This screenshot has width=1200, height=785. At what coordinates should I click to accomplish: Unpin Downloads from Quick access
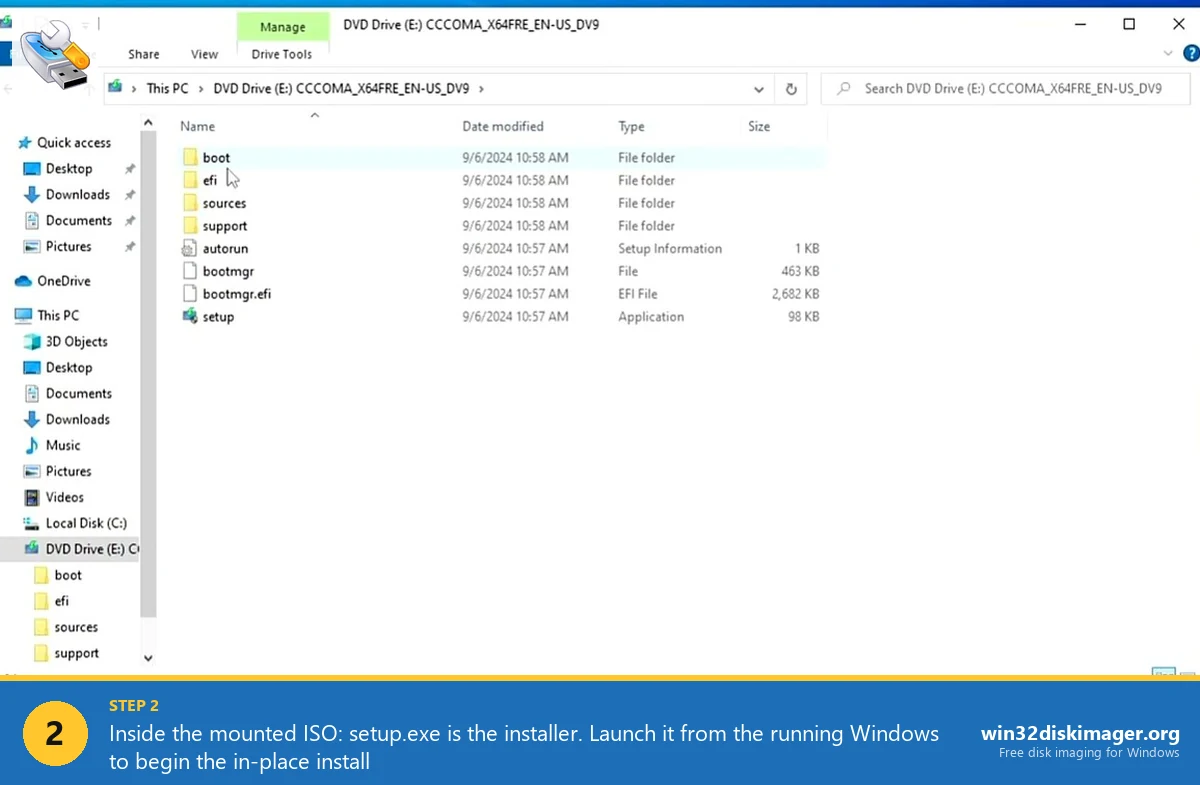click(x=129, y=194)
